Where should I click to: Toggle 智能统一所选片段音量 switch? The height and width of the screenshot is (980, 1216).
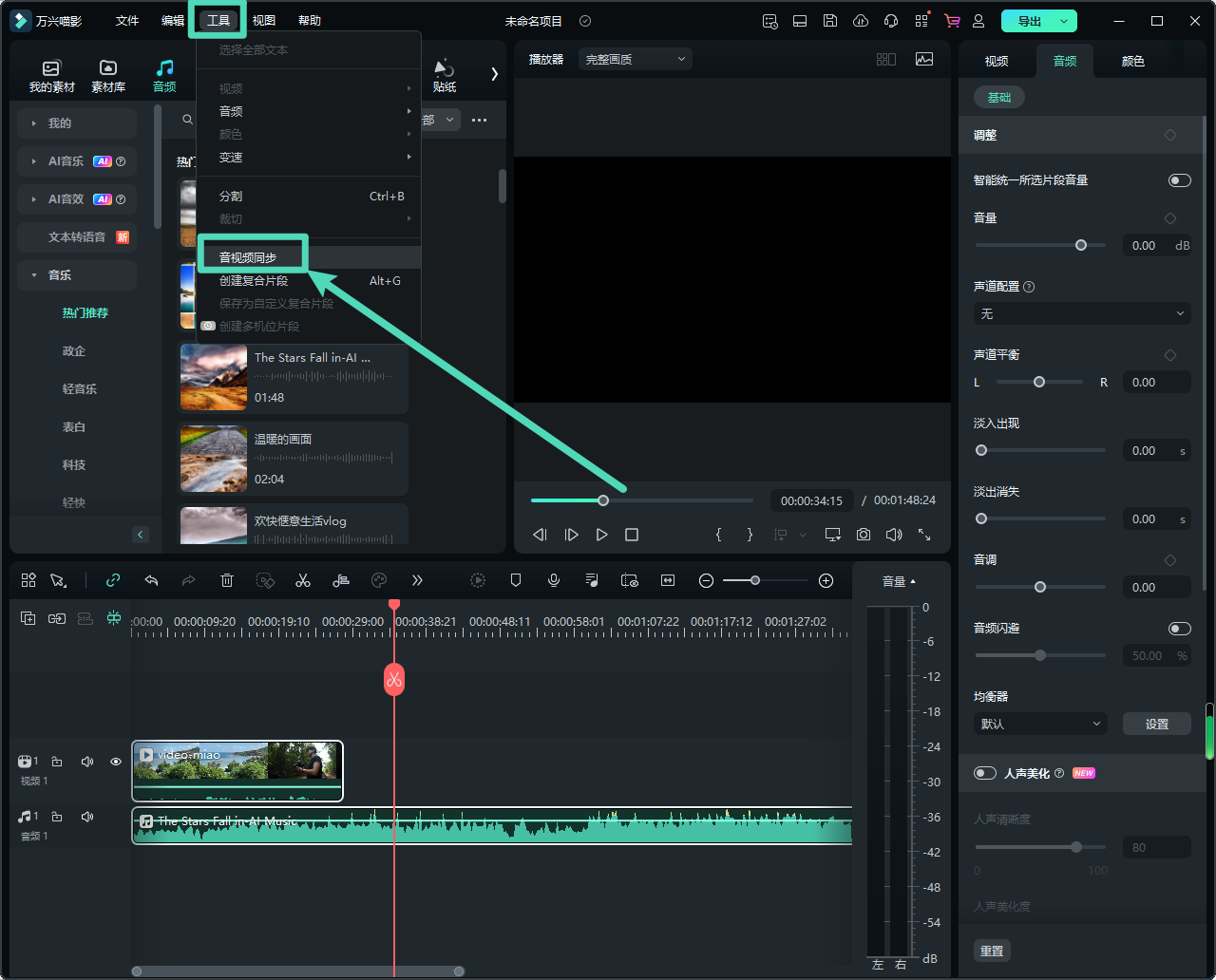coord(1179,180)
